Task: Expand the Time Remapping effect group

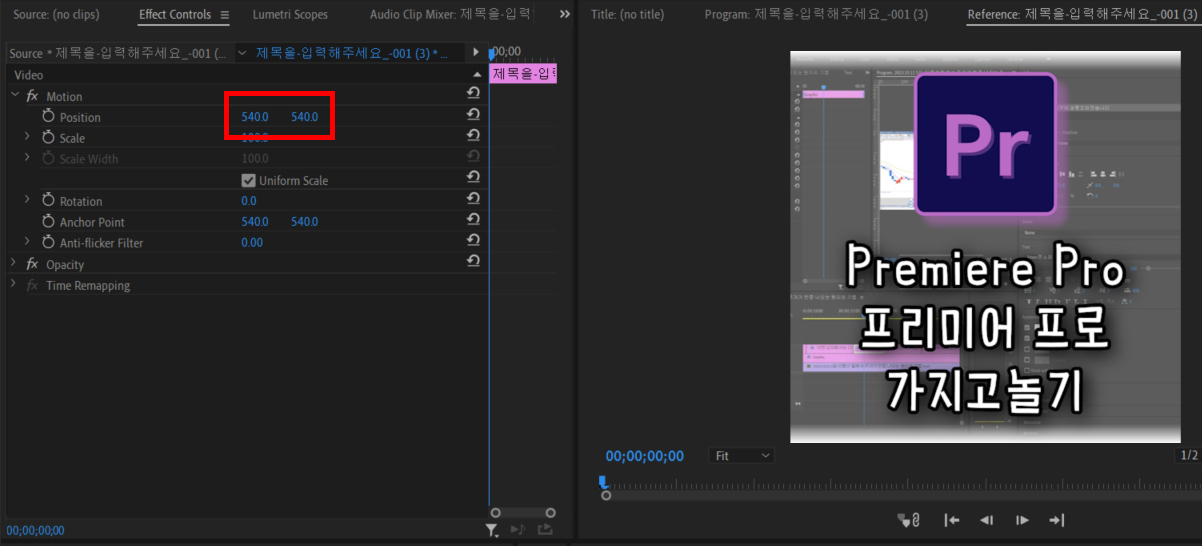Action: point(14,285)
